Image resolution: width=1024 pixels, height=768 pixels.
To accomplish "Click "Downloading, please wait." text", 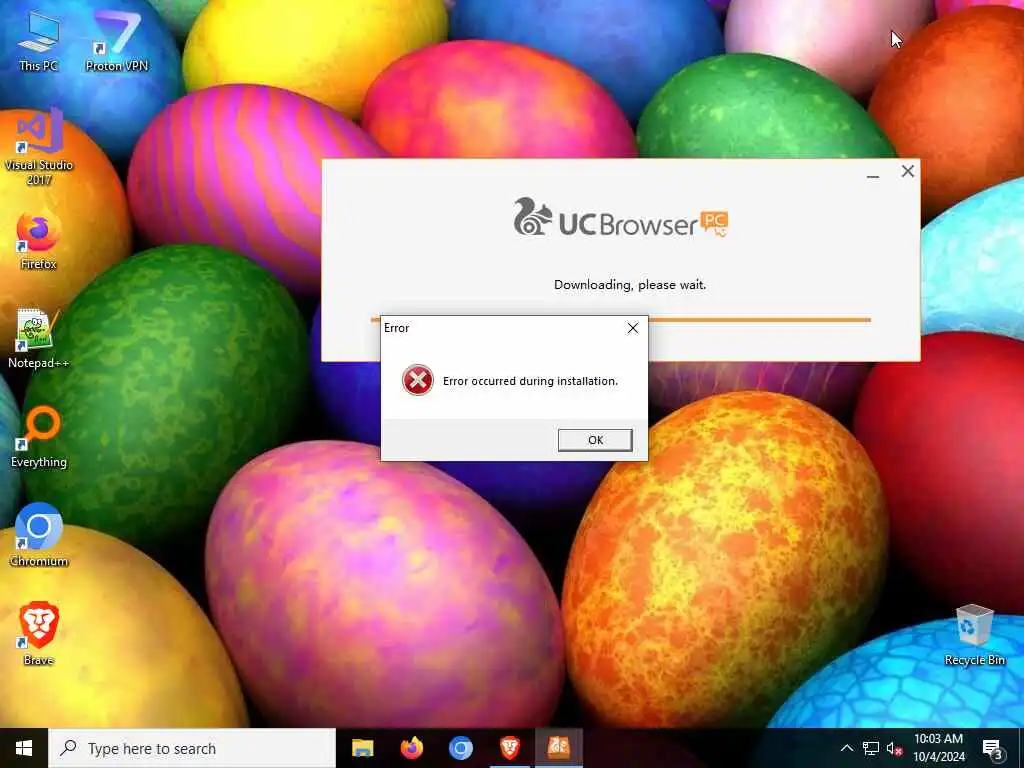I will [x=630, y=285].
